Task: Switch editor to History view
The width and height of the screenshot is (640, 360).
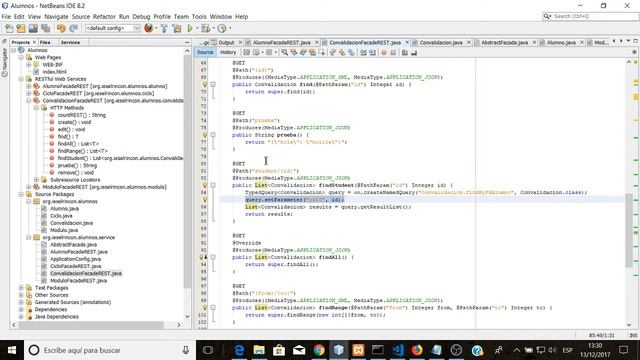Action: click(228, 52)
